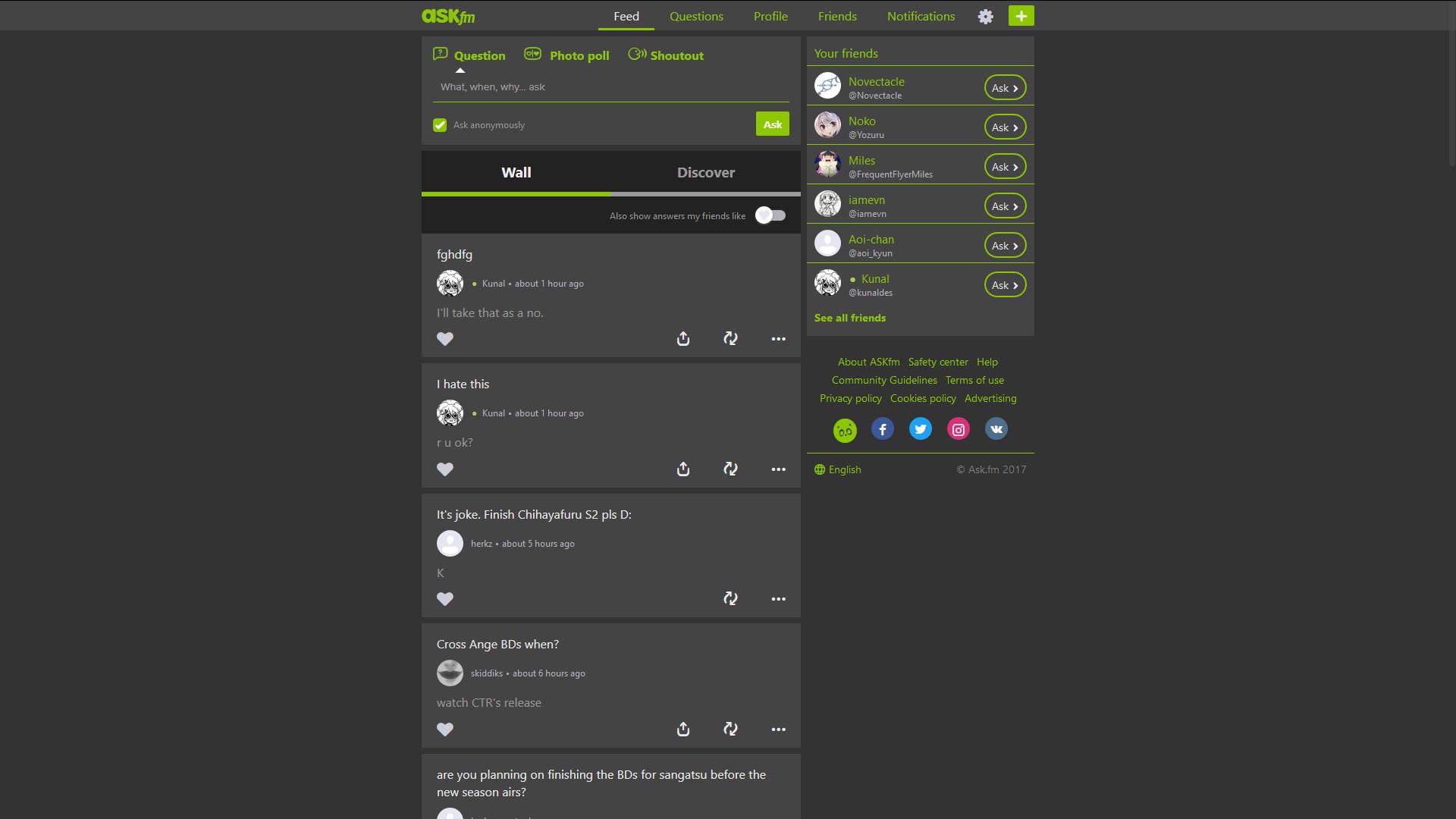Open the settings gear menu
This screenshot has height=819, width=1456.
tap(986, 15)
